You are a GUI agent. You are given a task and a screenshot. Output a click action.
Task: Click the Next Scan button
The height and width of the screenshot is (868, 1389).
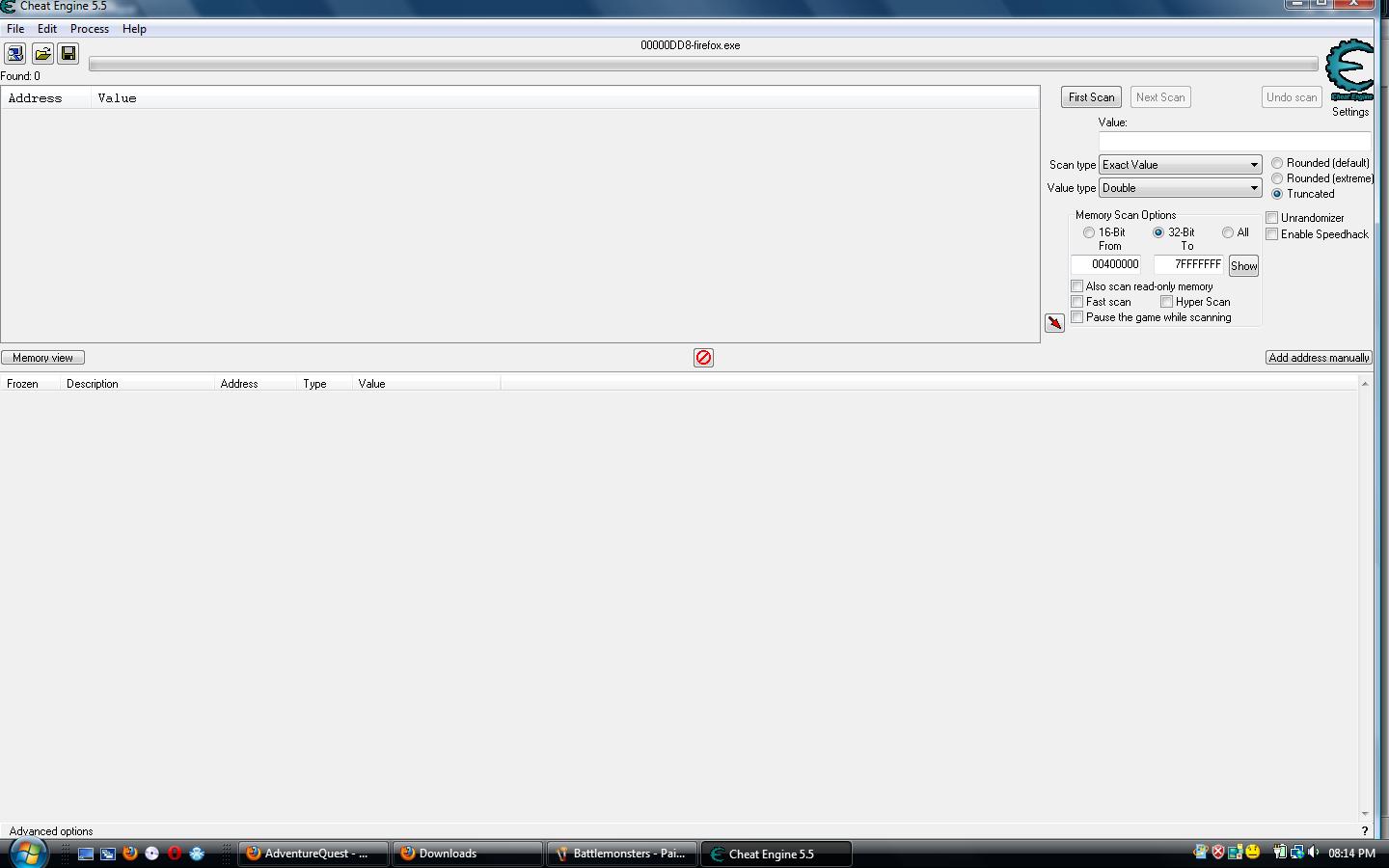tap(1160, 97)
